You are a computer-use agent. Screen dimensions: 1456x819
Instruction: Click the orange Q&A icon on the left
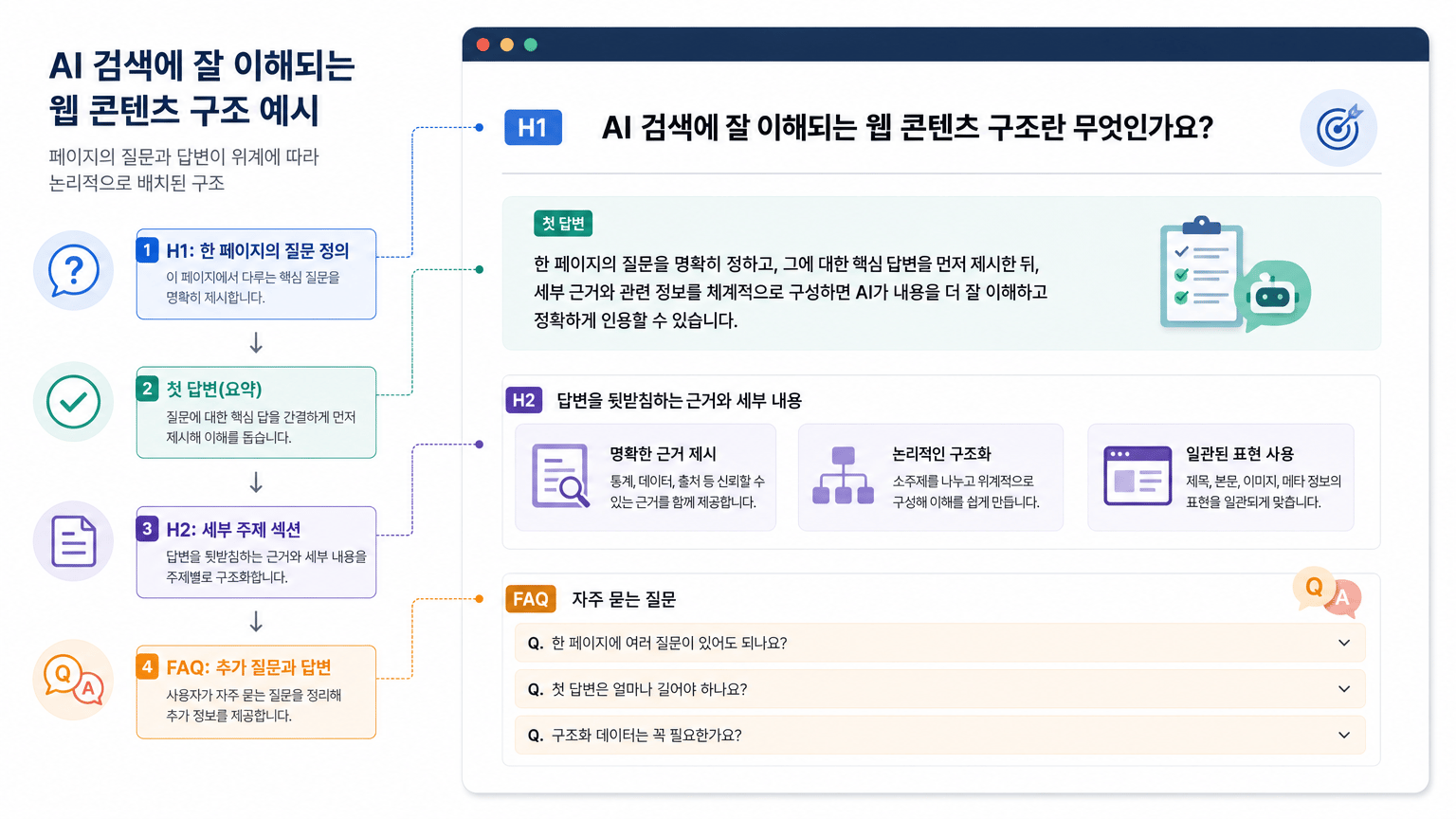click(x=74, y=680)
